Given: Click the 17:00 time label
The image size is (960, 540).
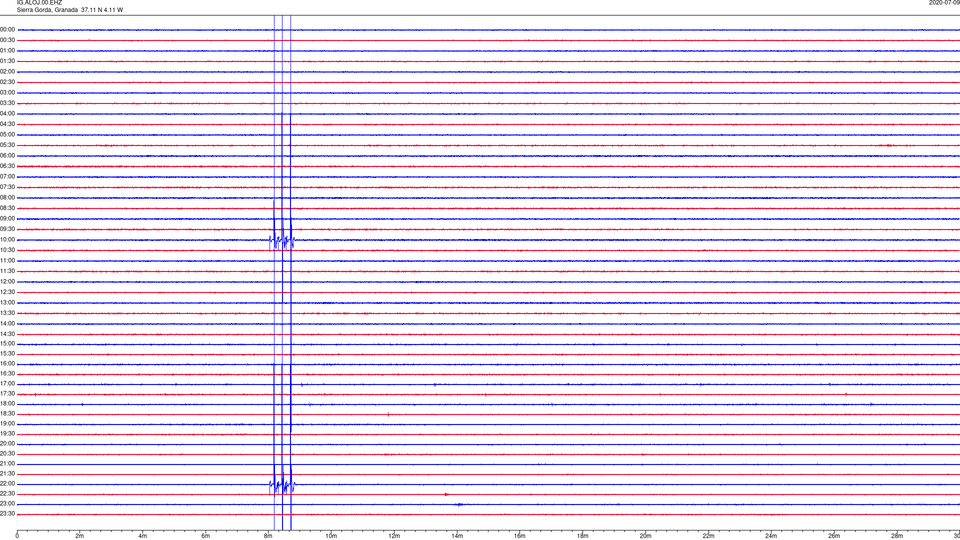Looking at the screenshot, I should tap(7, 384).
